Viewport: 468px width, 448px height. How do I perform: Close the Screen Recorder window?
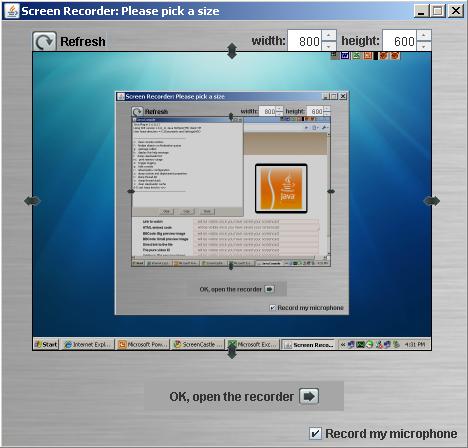tap(455, 11)
